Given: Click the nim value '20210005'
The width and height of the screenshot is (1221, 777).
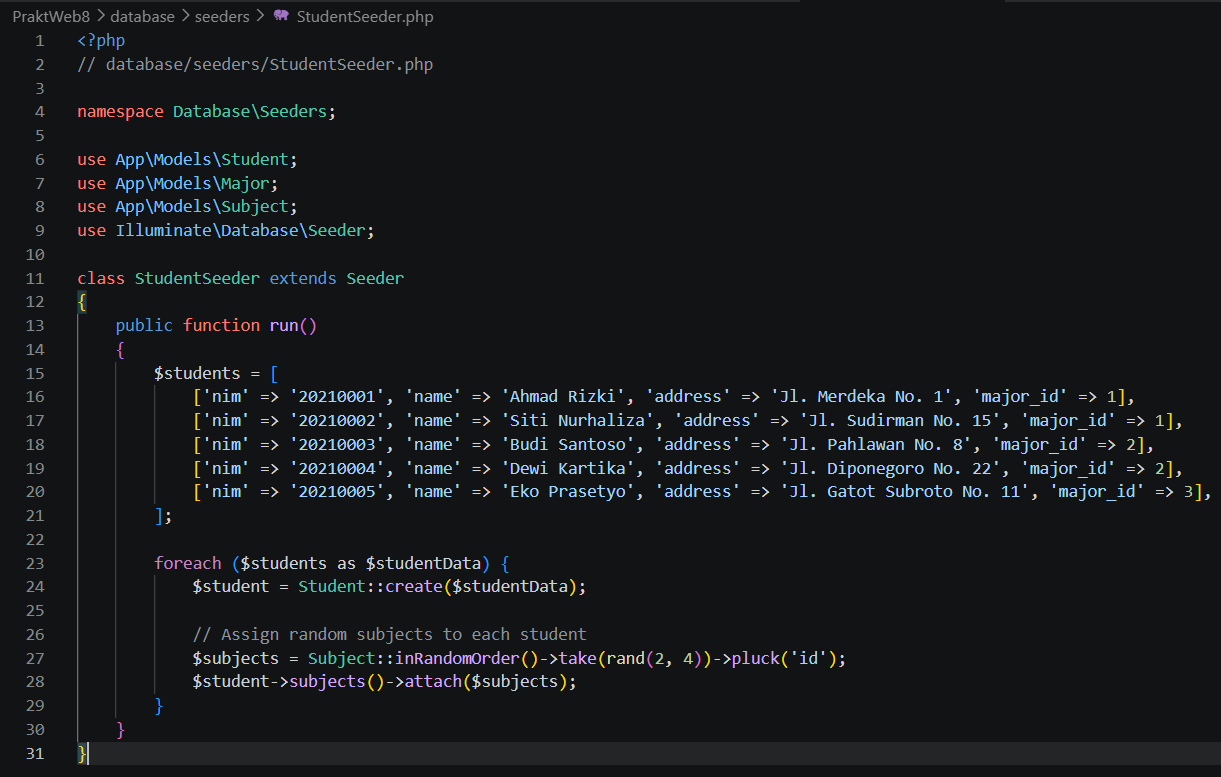Looking at the screenshot, I should pyautogui.click(x=337, y=492).
